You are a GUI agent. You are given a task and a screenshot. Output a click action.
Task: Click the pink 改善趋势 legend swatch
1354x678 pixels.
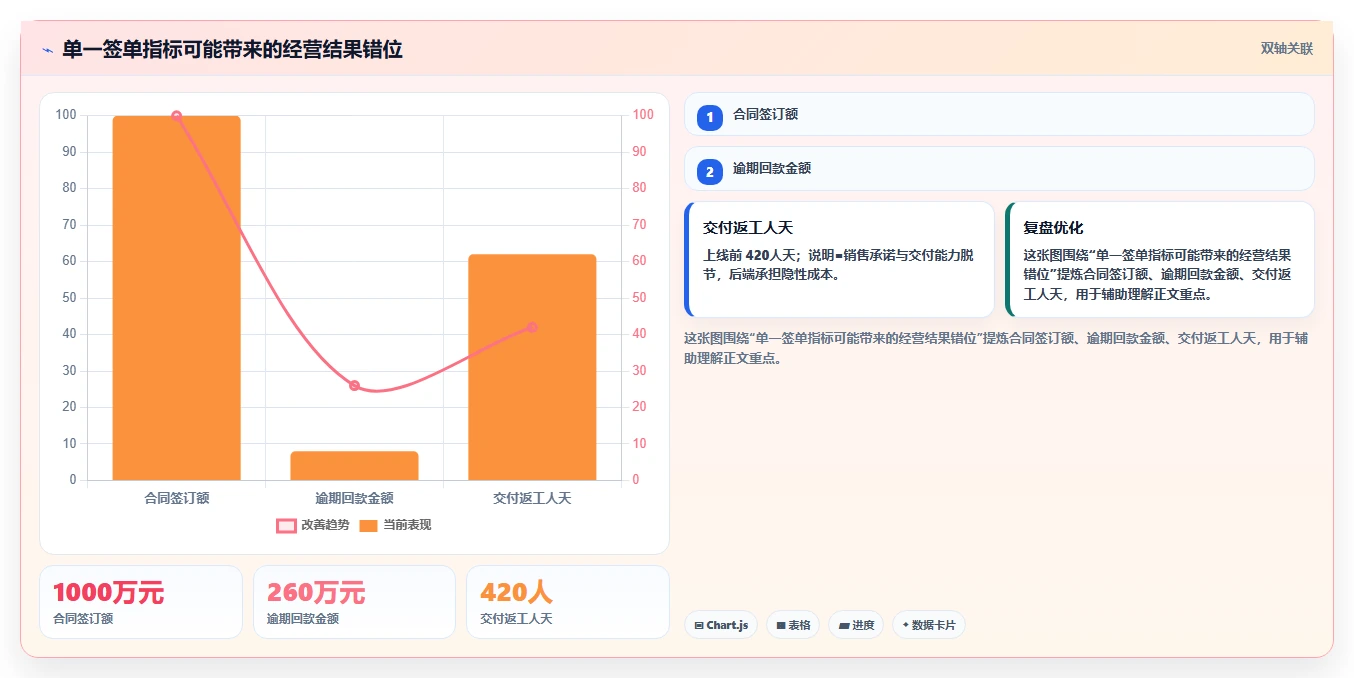click(x=286, y=525)
